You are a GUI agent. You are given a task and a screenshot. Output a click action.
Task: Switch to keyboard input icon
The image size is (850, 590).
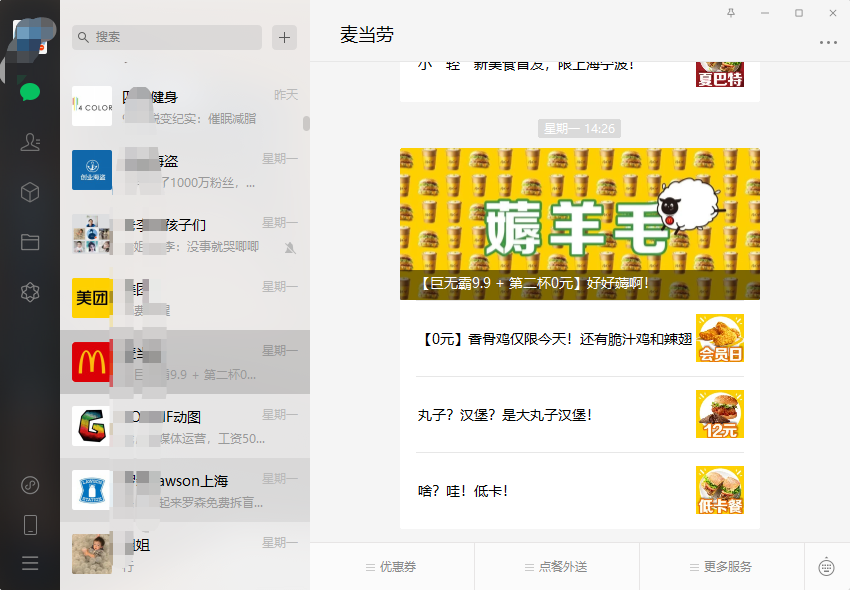point(826,567)
